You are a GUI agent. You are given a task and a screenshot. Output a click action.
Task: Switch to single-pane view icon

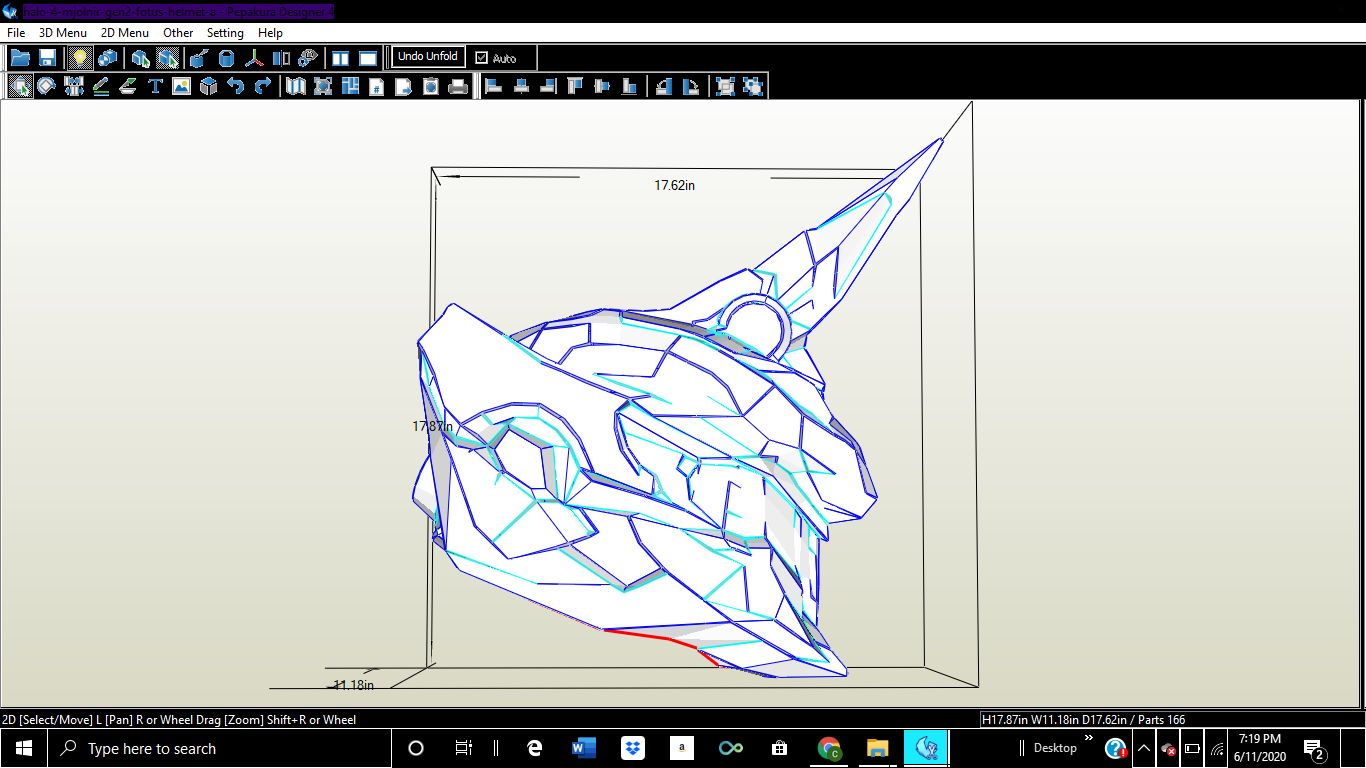[368, 58]
